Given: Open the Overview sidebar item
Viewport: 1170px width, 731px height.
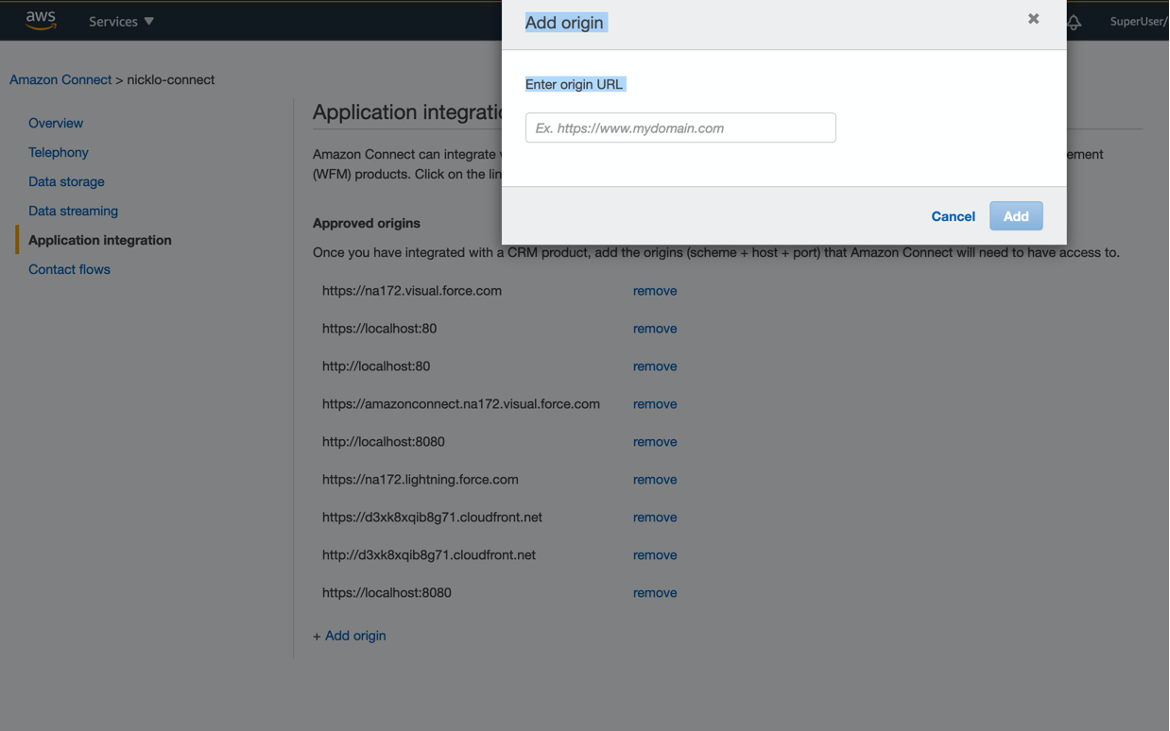Looking at the screenshot, I should click(x=56, y=123).
